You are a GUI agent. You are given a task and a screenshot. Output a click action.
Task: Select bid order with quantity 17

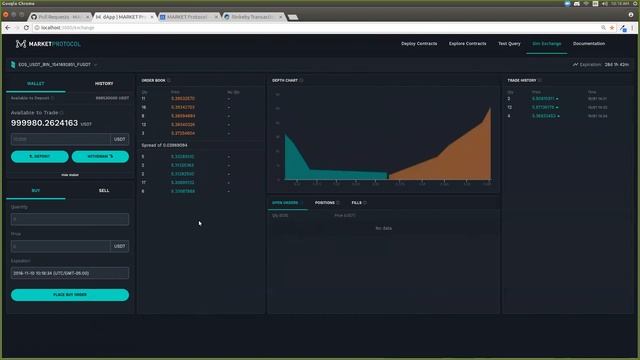[201, 182]
